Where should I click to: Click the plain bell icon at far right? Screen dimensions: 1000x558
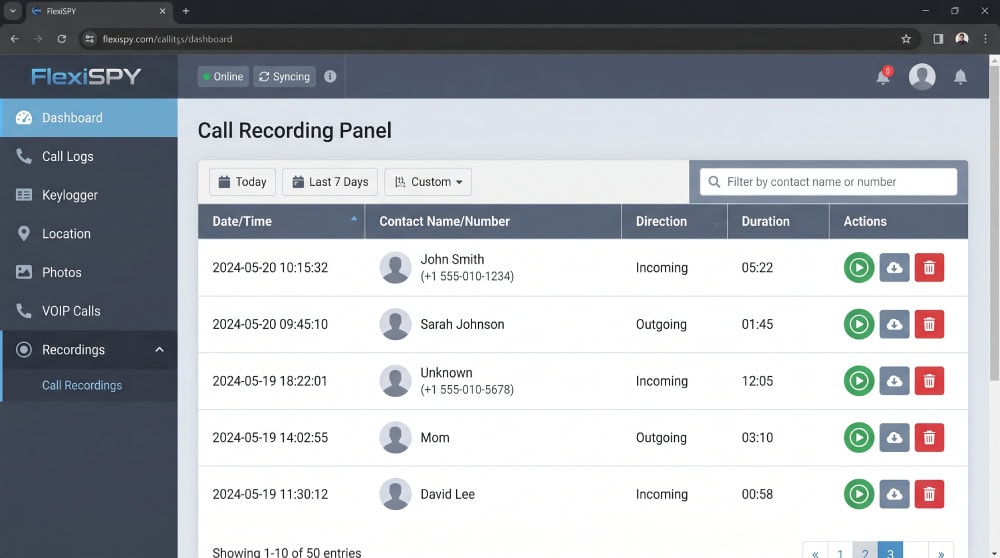point(960,77)
